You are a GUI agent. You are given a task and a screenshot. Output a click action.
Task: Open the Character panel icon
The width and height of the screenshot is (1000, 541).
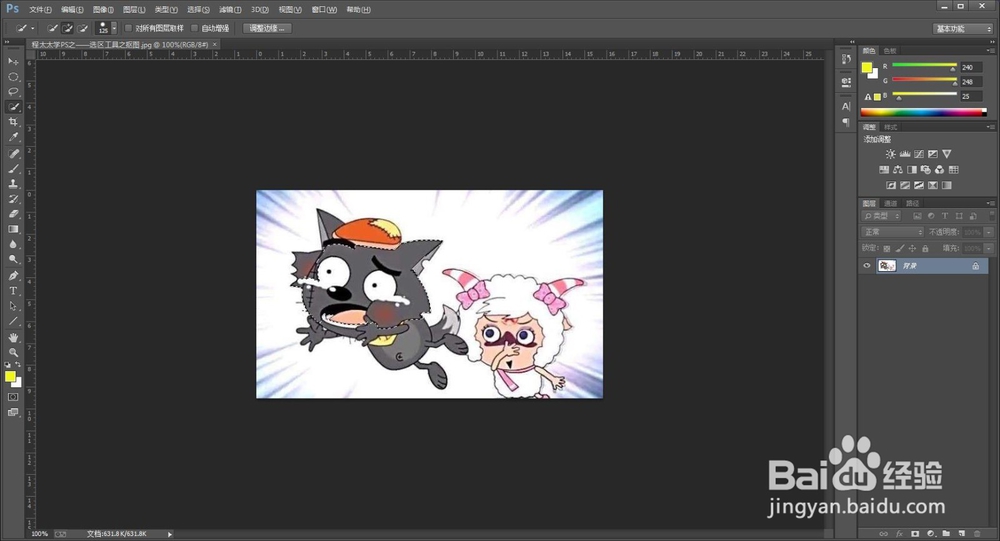846,107
